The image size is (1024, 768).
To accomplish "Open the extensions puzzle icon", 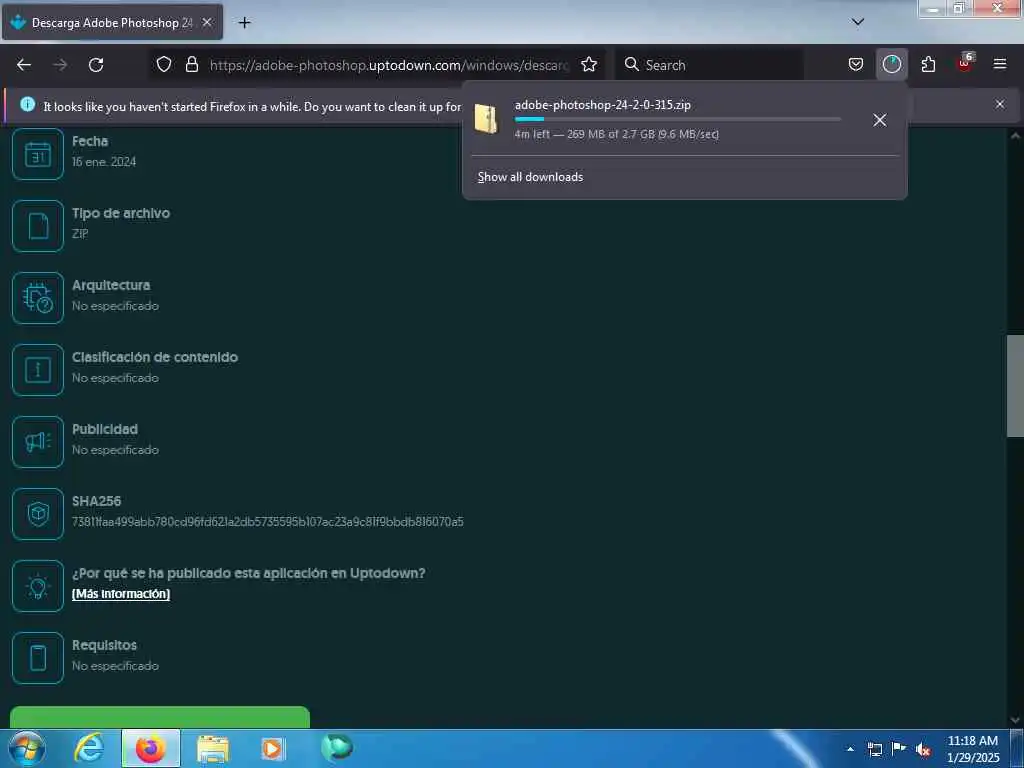I will pyautogui.click(x=928, y=64).
